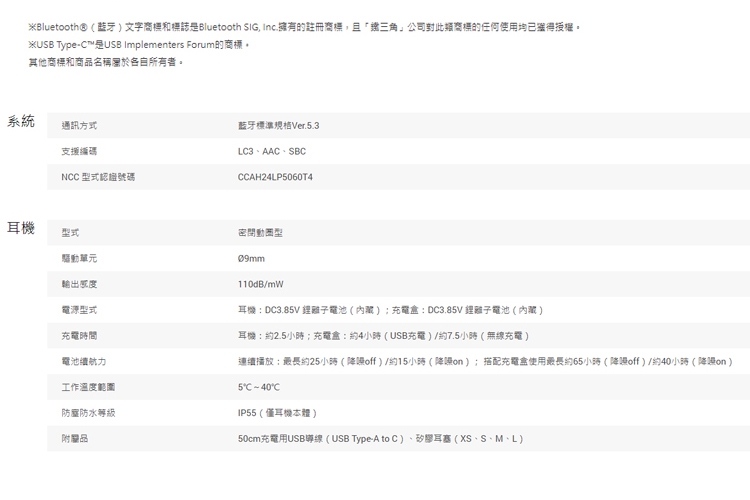
Task: Select the CCAH24LP5060T4 certification number
Action: [276, 177]
